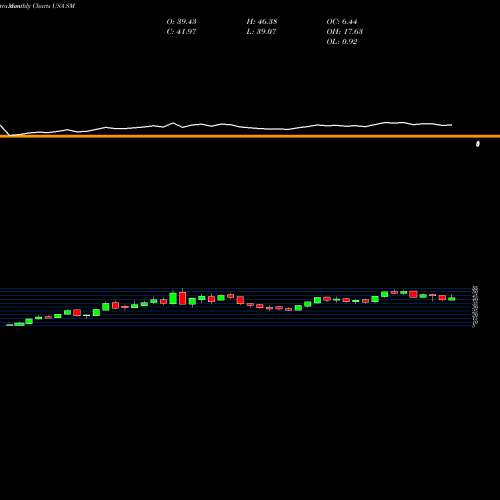
Task: Click the zero label beneath the orange line
Action: point(478,144)
